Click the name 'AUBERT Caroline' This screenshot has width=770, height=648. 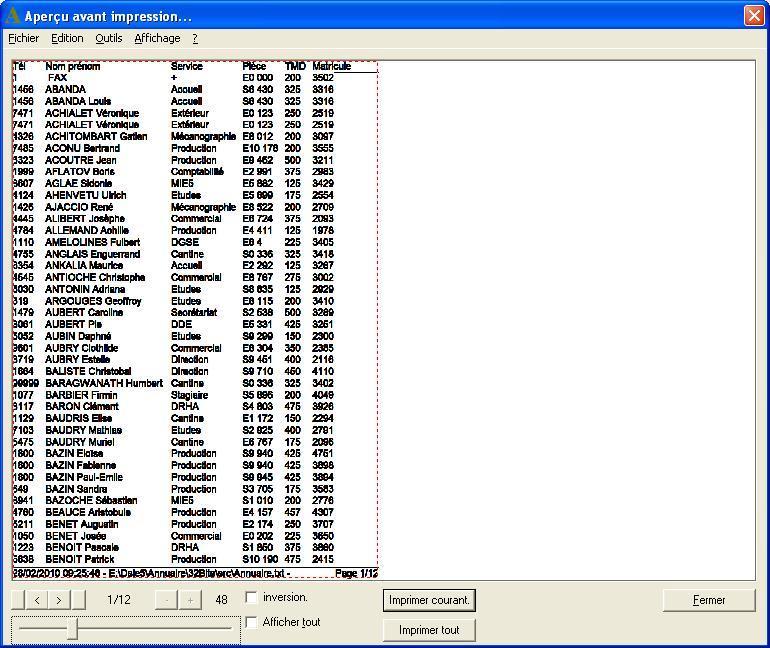84,312
